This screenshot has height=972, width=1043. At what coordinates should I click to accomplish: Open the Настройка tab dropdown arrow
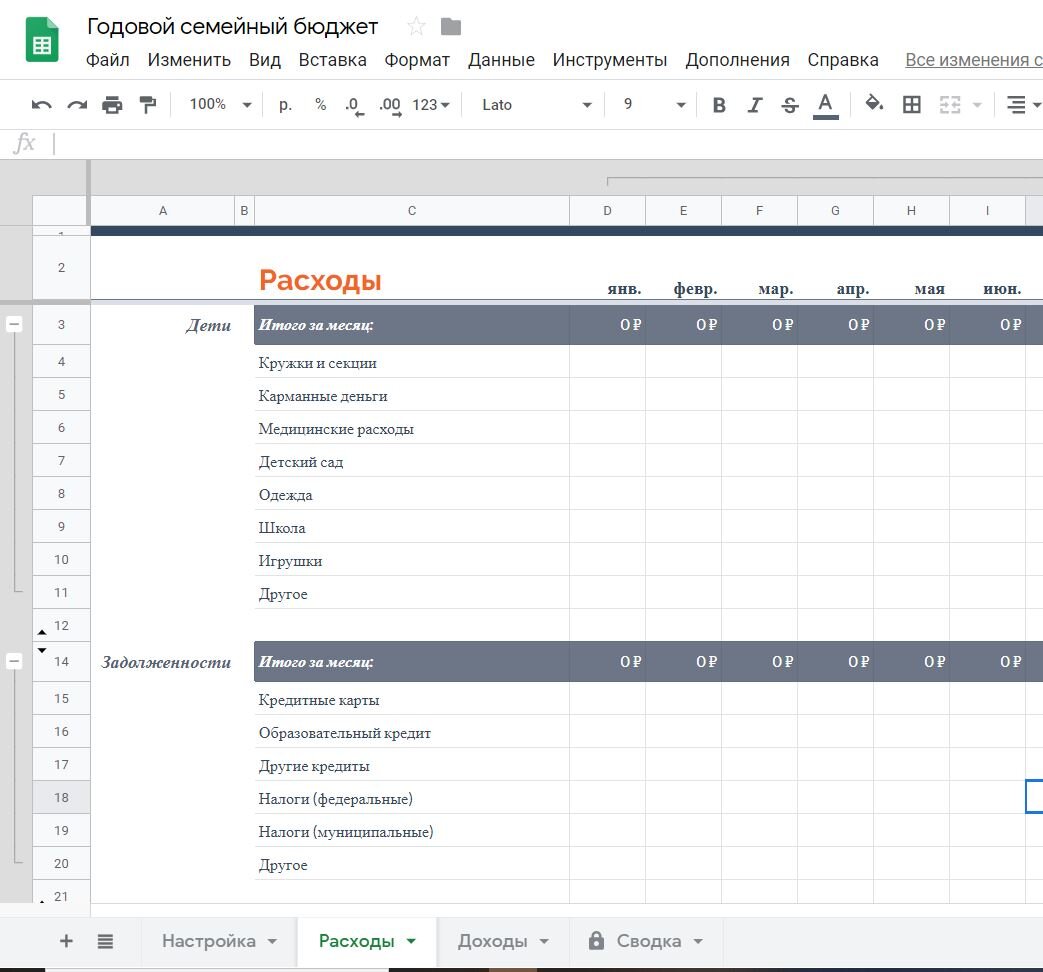click(x=272, y=941)
